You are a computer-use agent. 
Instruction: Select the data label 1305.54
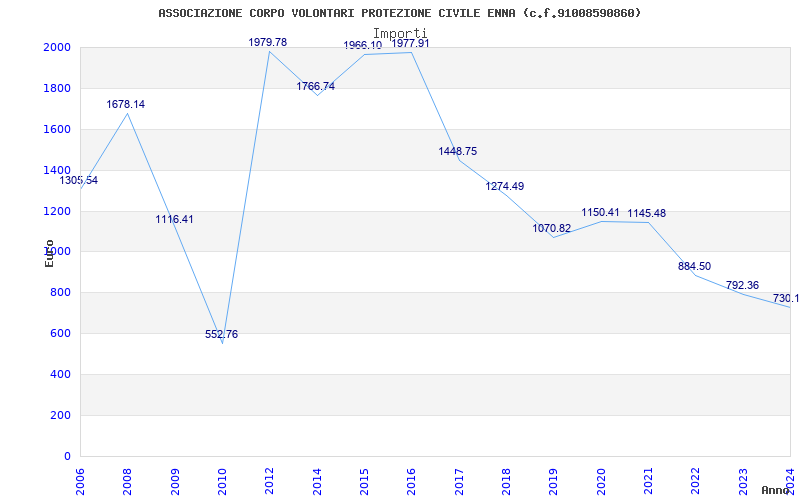point(79,180)
